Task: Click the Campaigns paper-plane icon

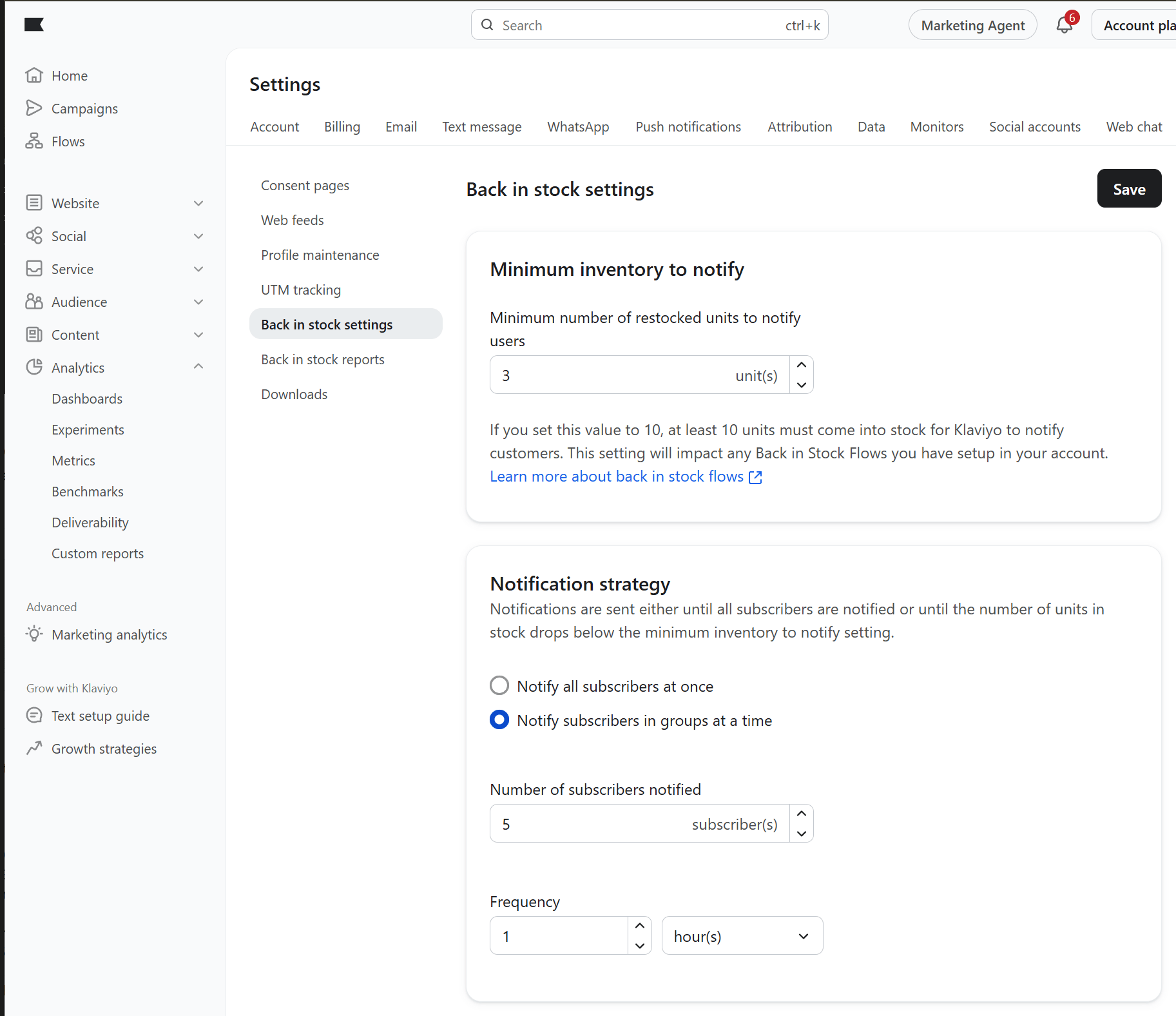Action: click(34, 108)
